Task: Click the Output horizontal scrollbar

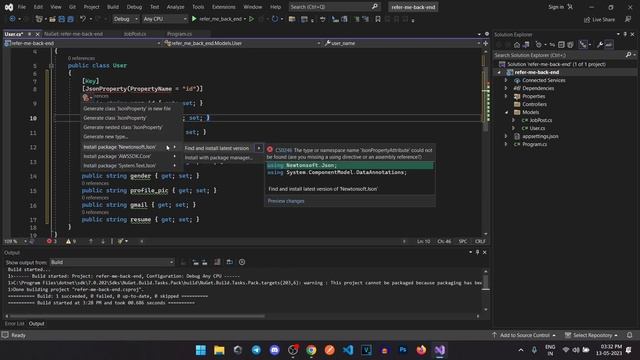Action: (x=138, y=316)
